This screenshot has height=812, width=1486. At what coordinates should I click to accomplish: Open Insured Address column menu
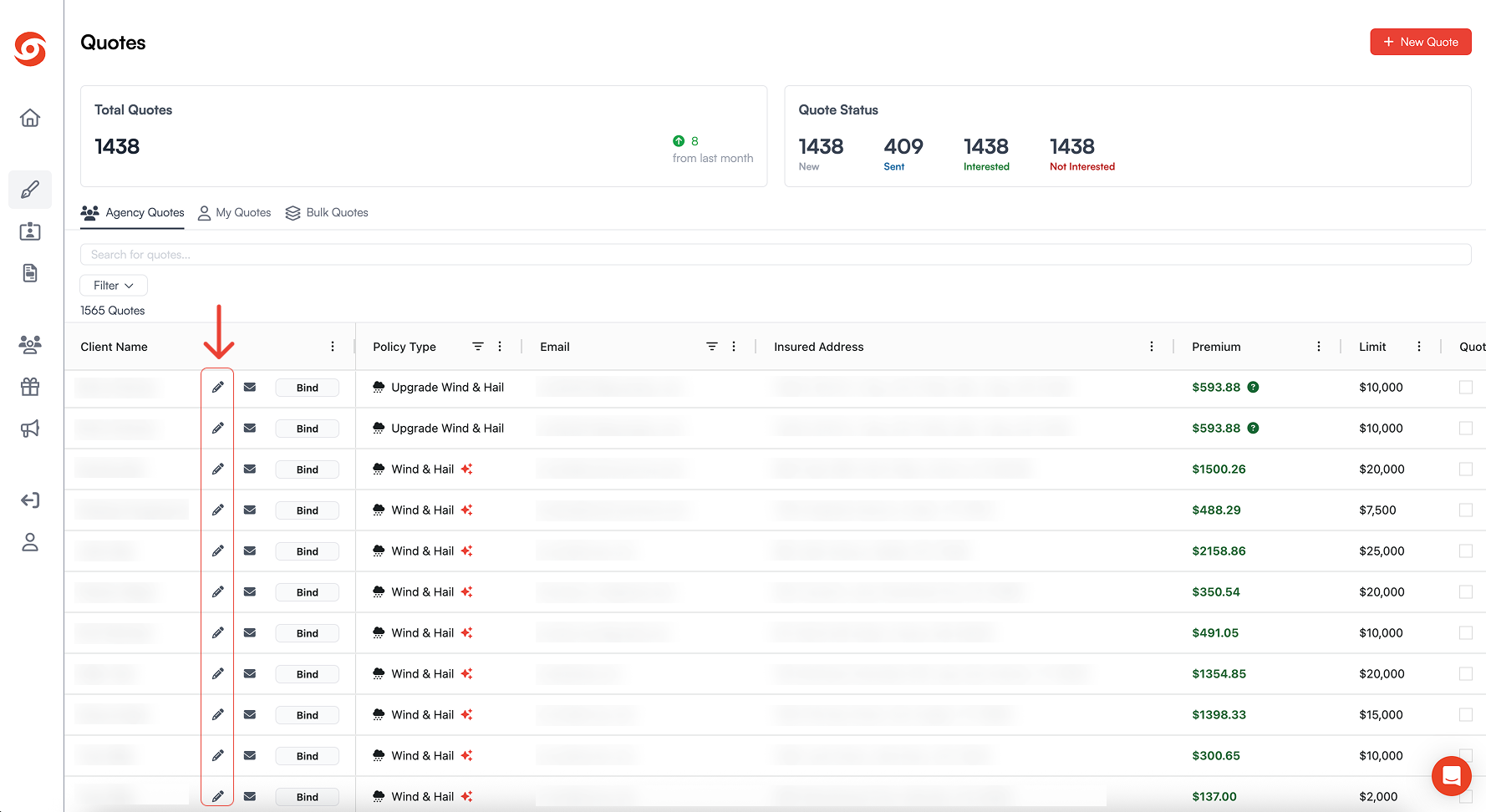(x=1152, y=346)
